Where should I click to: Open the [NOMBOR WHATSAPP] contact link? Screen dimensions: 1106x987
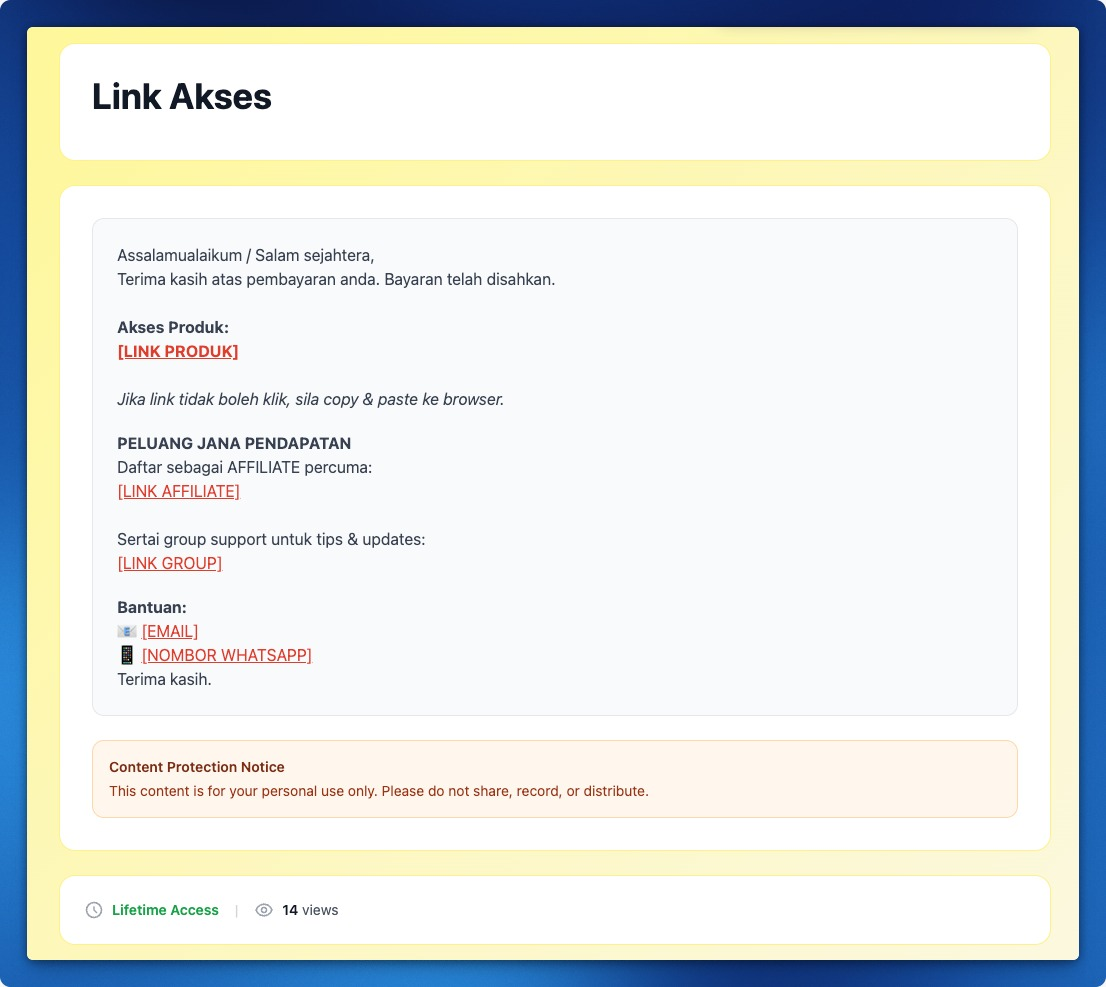[x=227, y=655]
